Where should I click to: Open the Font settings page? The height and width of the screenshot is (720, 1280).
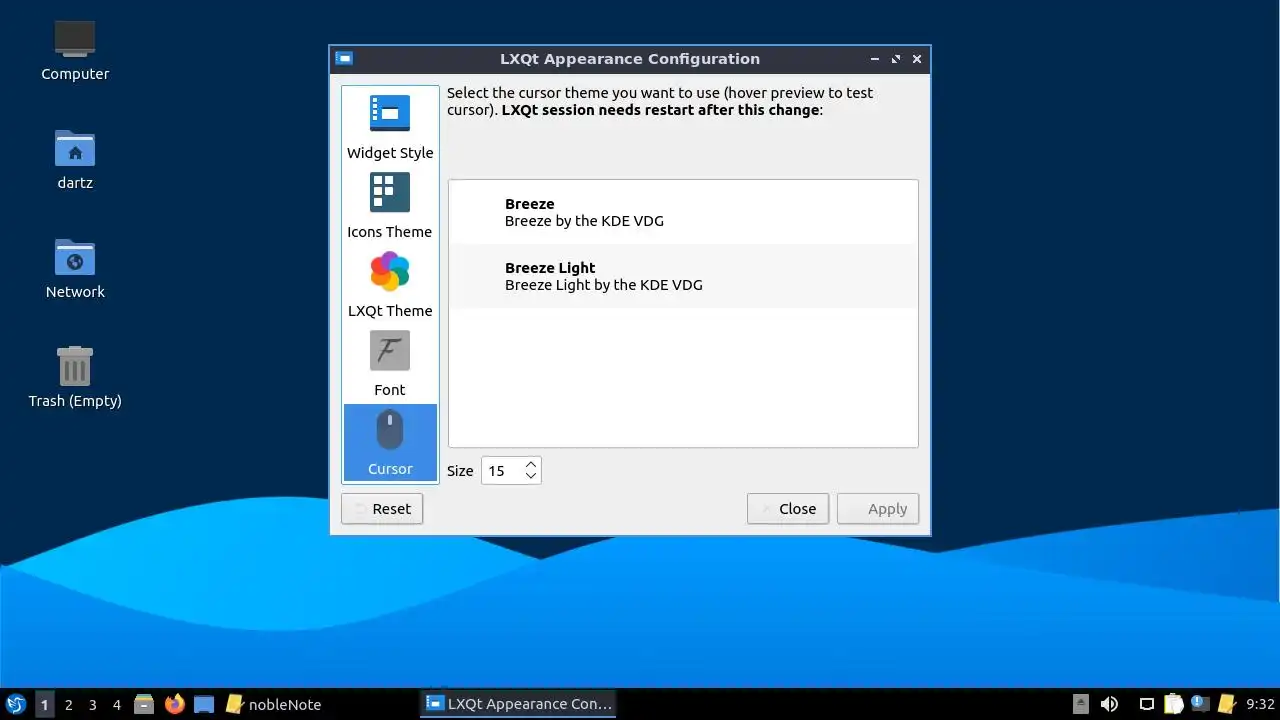click(390, 364)
